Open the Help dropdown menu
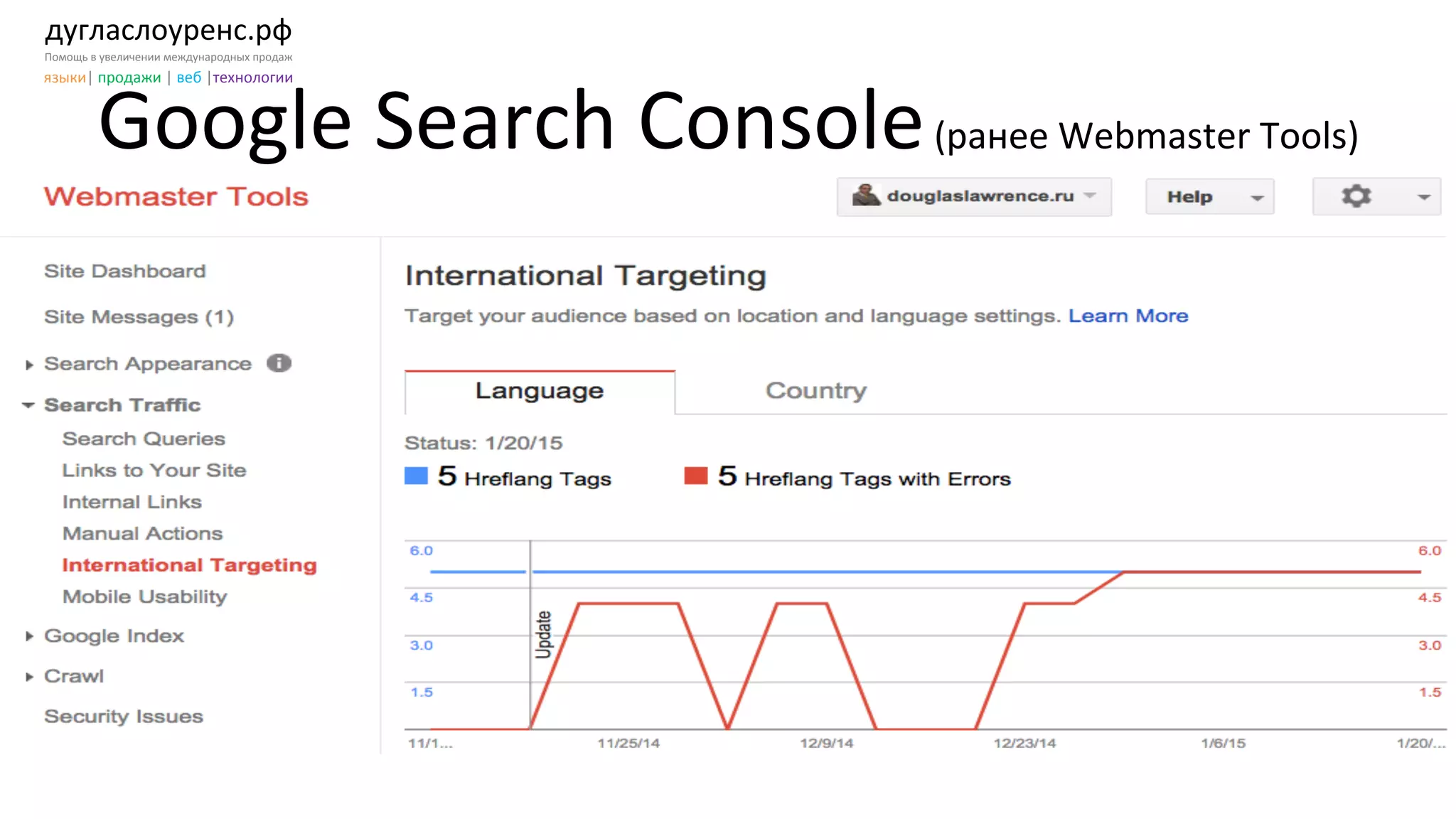The width and height of the screenshot is (1456, 819). coord(1209,197)
